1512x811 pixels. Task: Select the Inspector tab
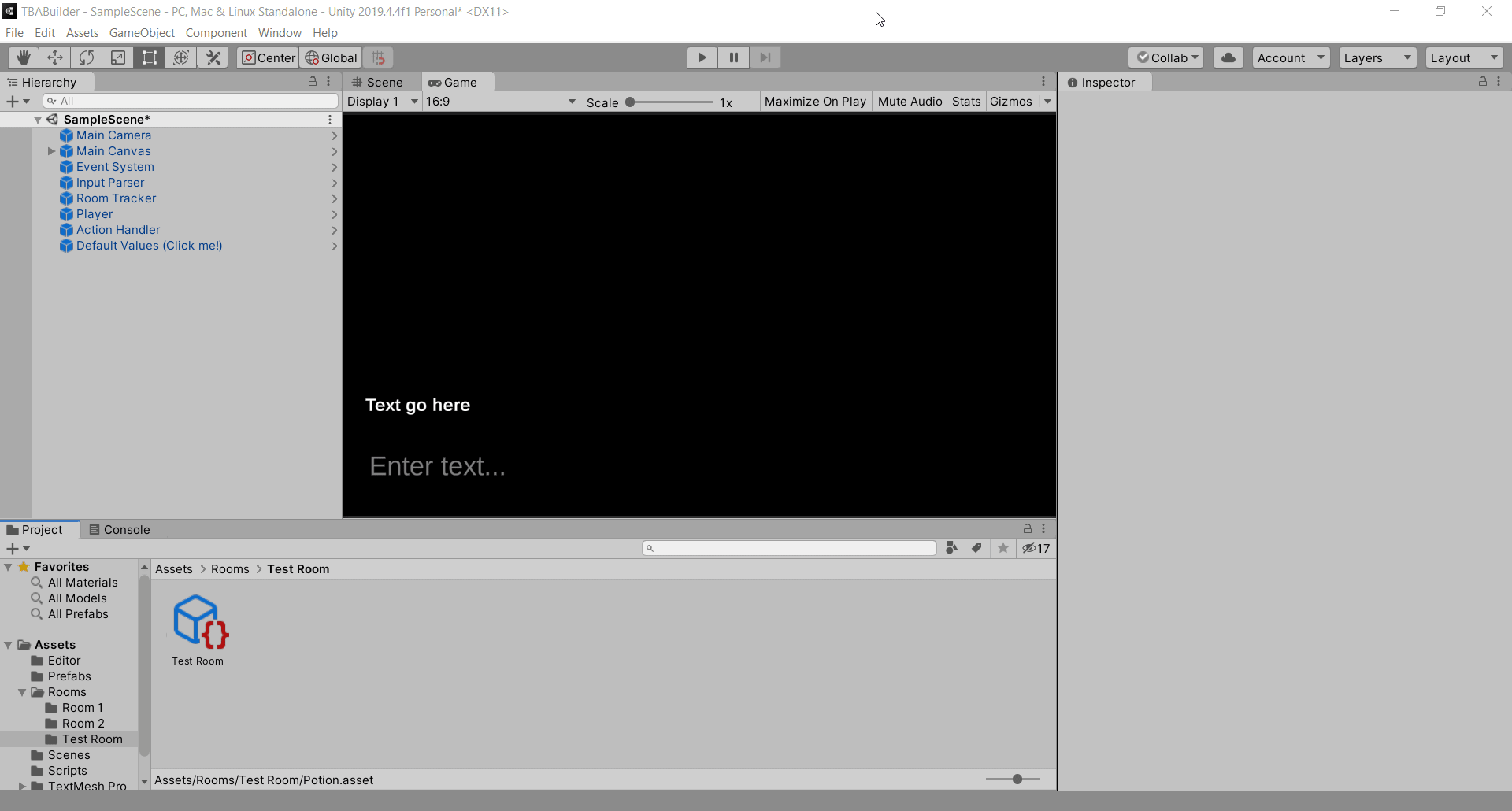click(1102, 83)
